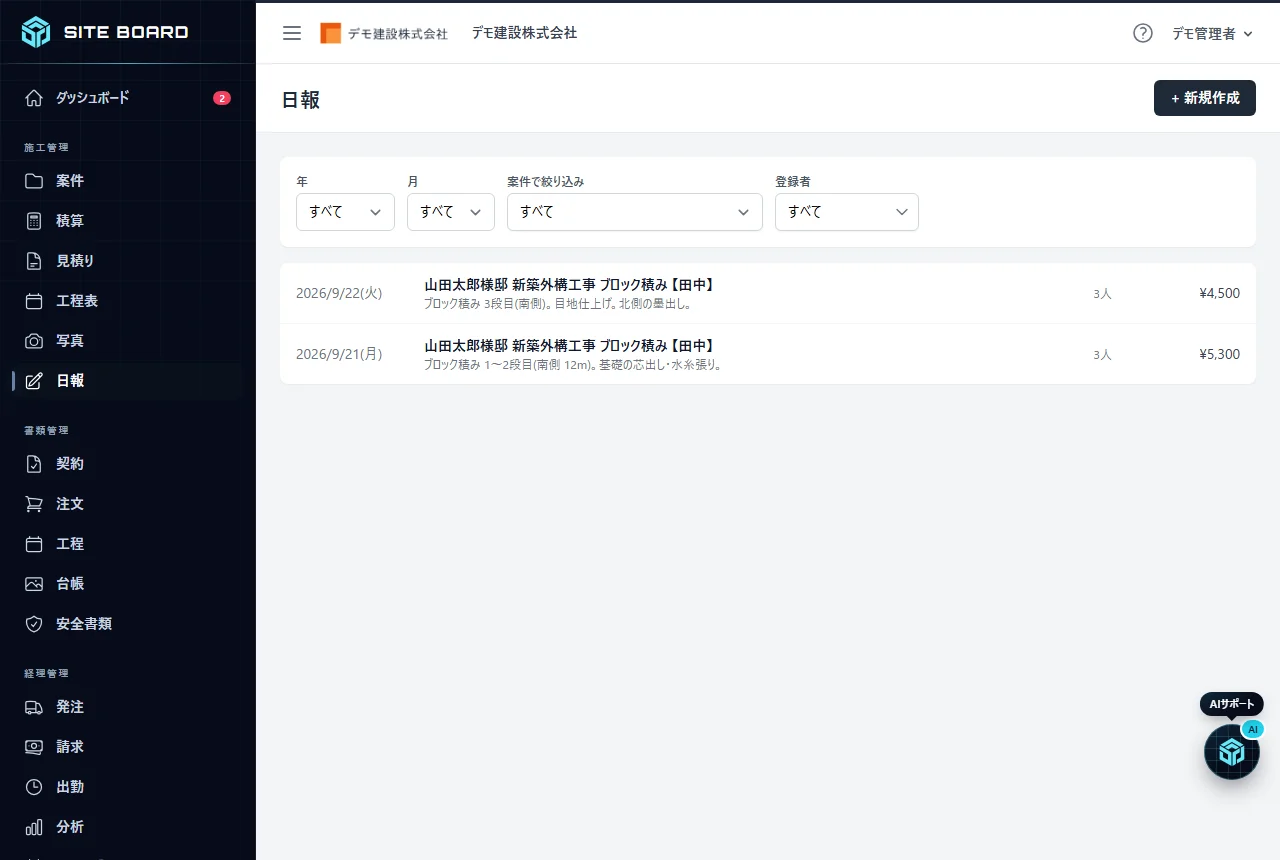Open the 2026/9/21 daily report row
The image size is (1280, 860).
768,354
